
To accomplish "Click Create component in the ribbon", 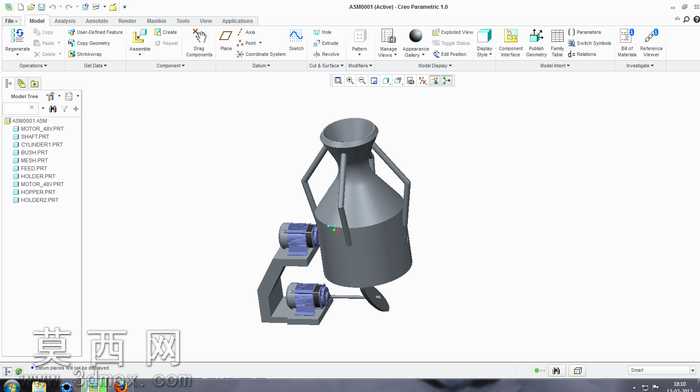I will 166,32.
